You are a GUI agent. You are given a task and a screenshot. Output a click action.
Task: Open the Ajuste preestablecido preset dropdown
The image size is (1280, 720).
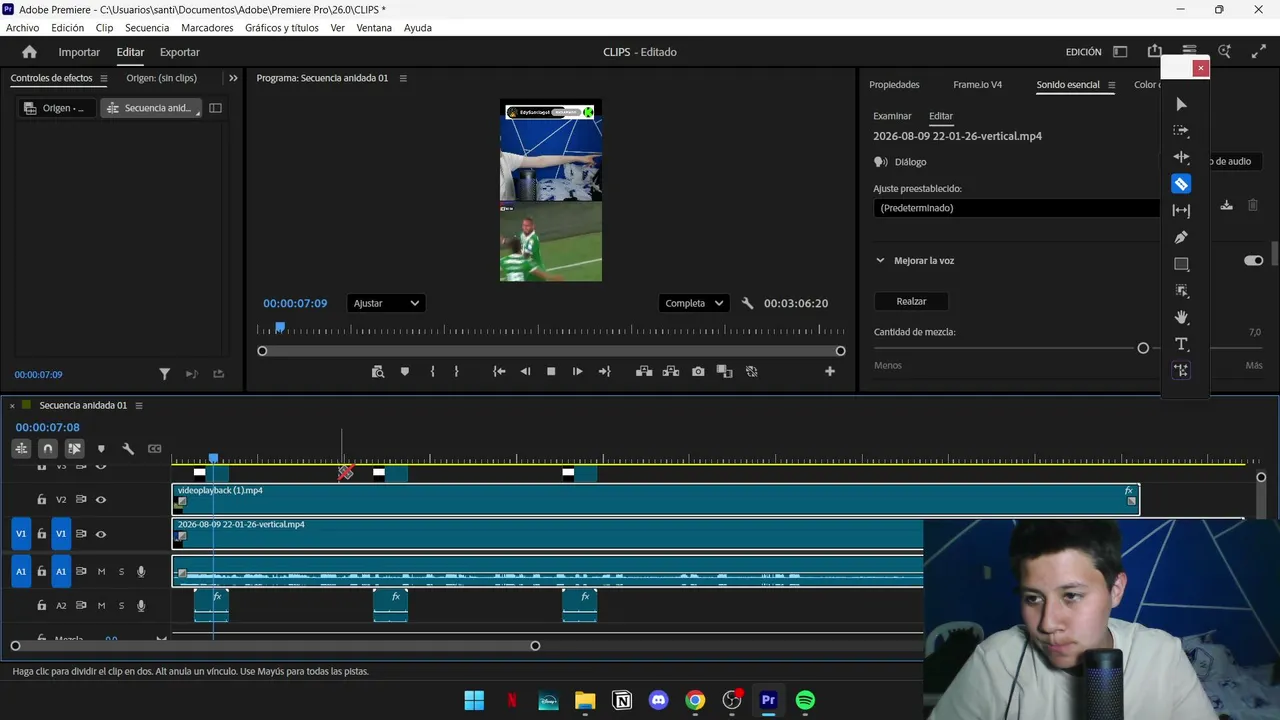pyautogui.click(x=1017, y=208)
